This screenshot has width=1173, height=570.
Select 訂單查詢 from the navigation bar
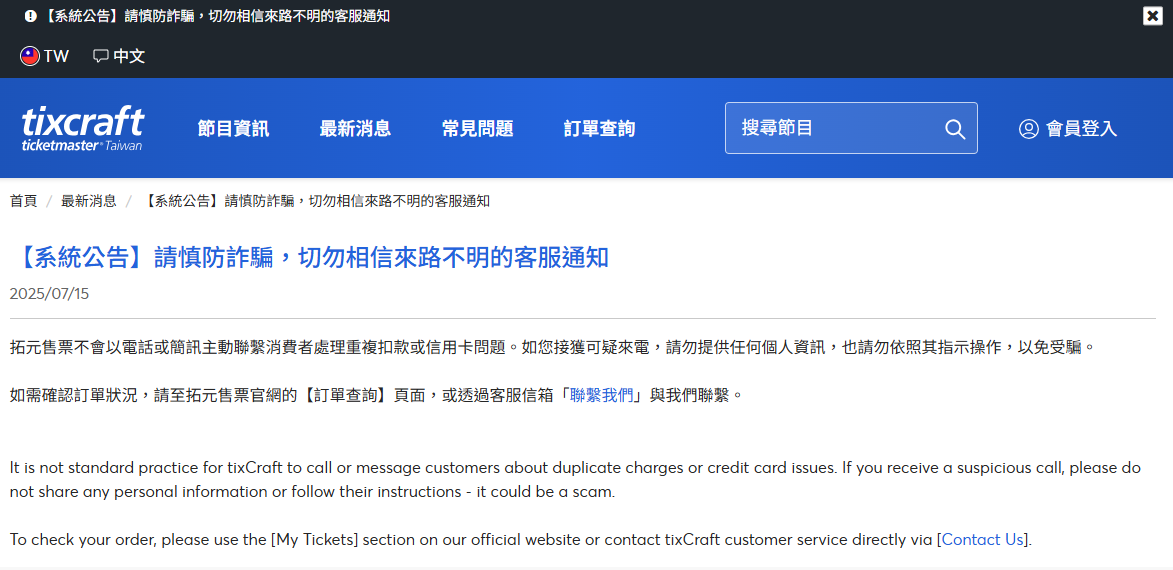pos(599,128)
